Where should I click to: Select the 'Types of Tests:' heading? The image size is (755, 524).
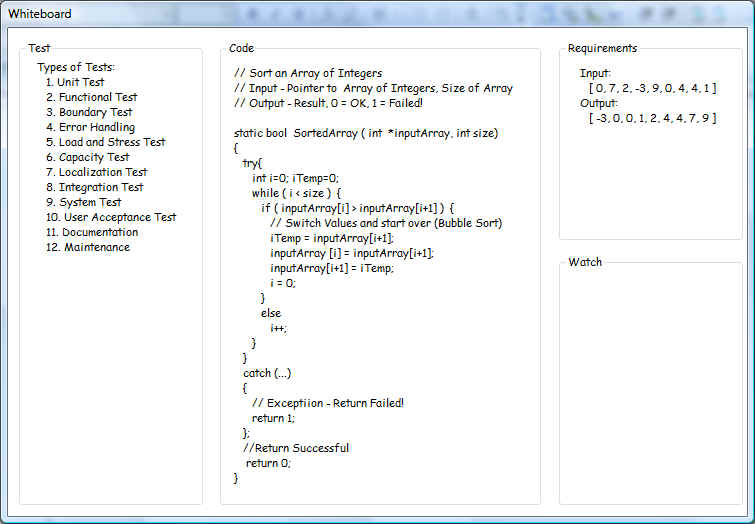click(76, 67)
